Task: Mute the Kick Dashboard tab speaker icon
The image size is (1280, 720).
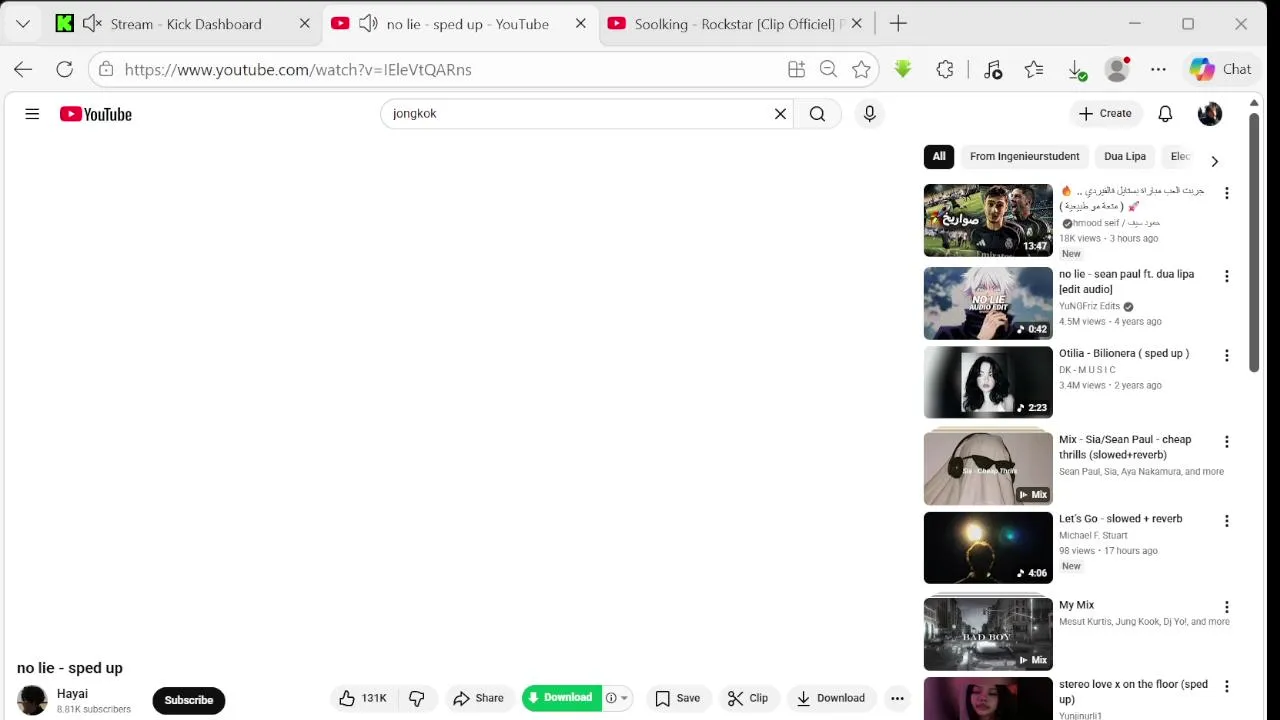Action: point(92,23)
